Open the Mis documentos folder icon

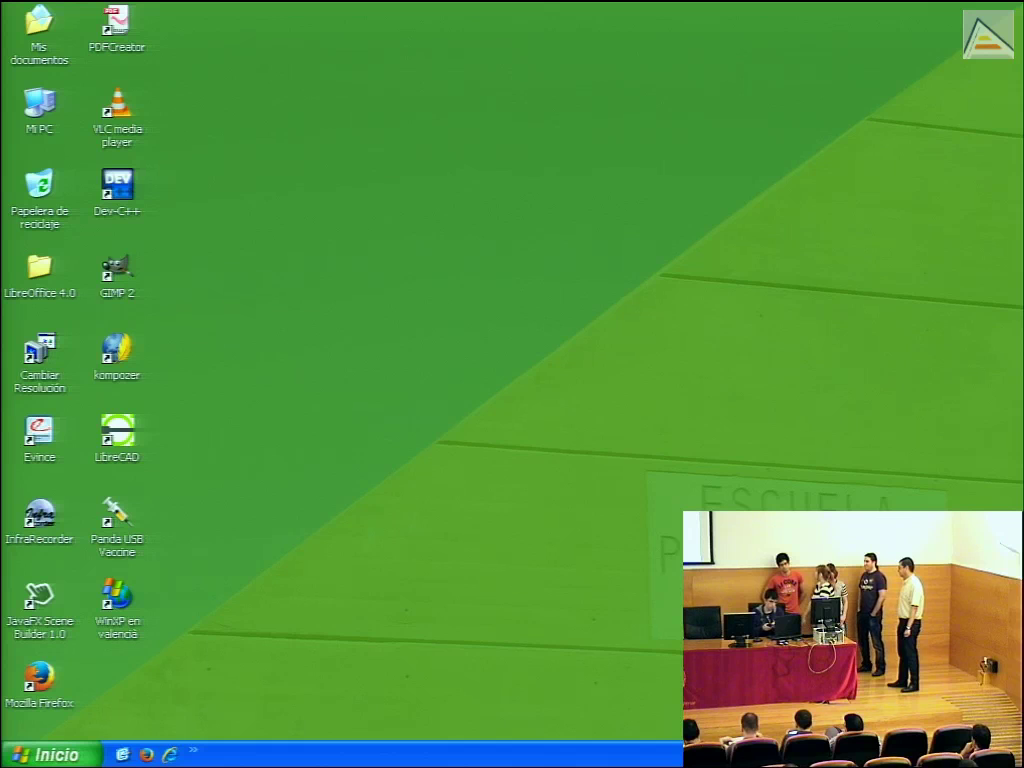point(39,21)
